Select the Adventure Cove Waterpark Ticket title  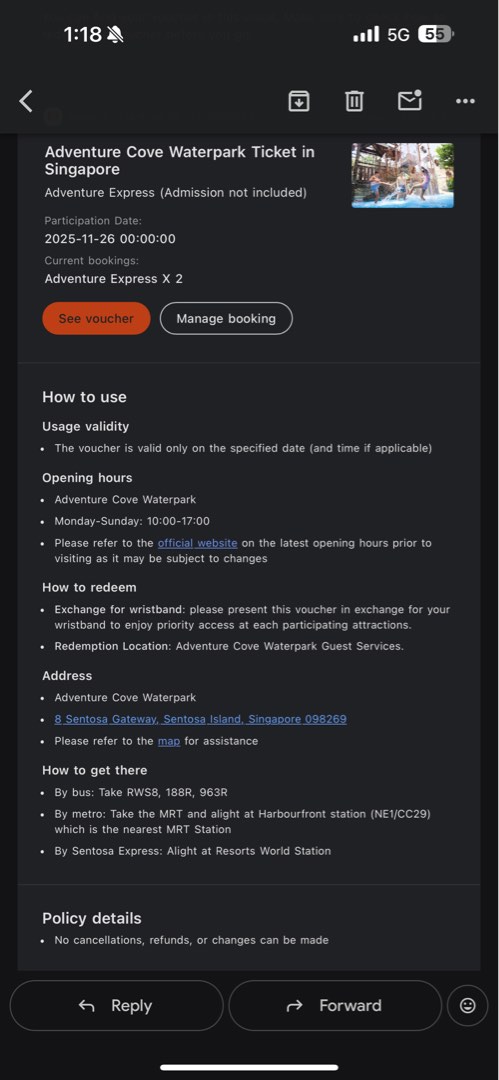[x=180, y=160]
